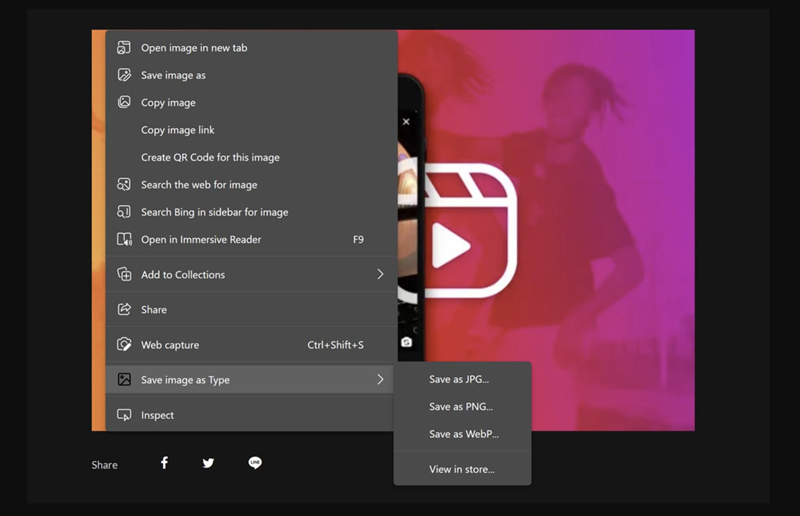
Task: Choose Save as PNG option
Action: click(460, 407)
